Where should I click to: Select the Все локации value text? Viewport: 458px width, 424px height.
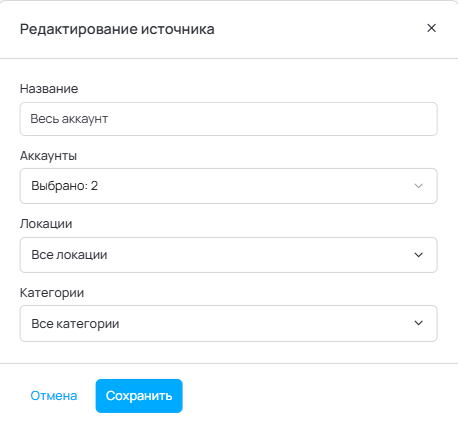[x=69, y=255]
